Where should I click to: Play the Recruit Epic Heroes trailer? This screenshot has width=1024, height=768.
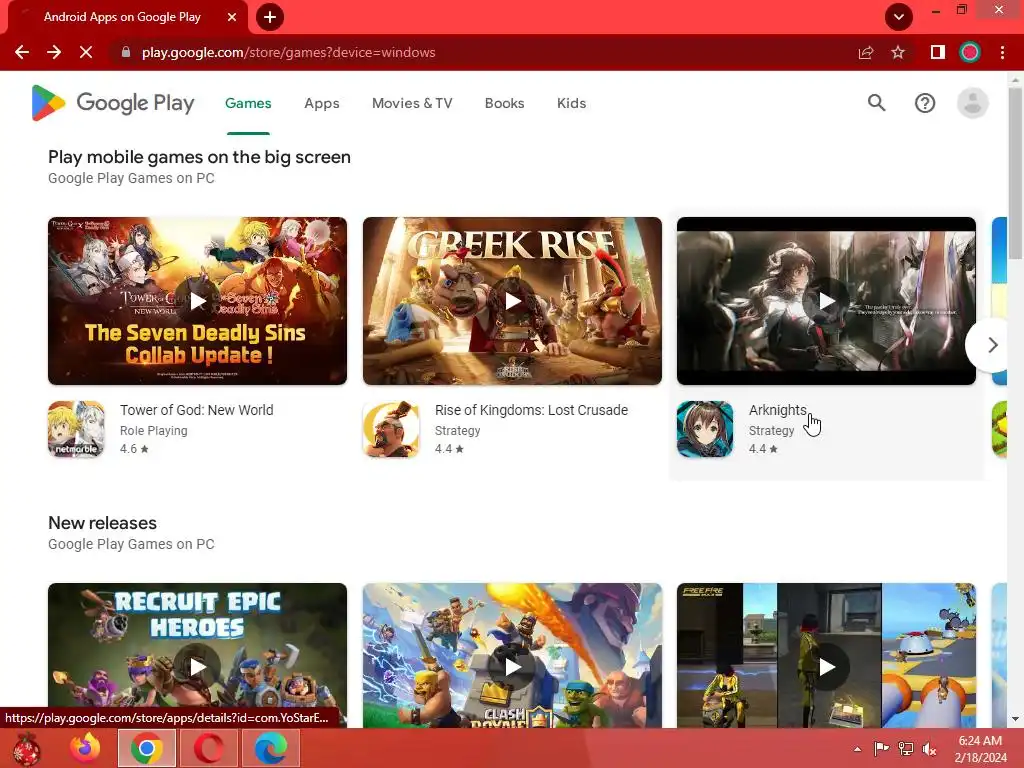[x=198, y=667]
